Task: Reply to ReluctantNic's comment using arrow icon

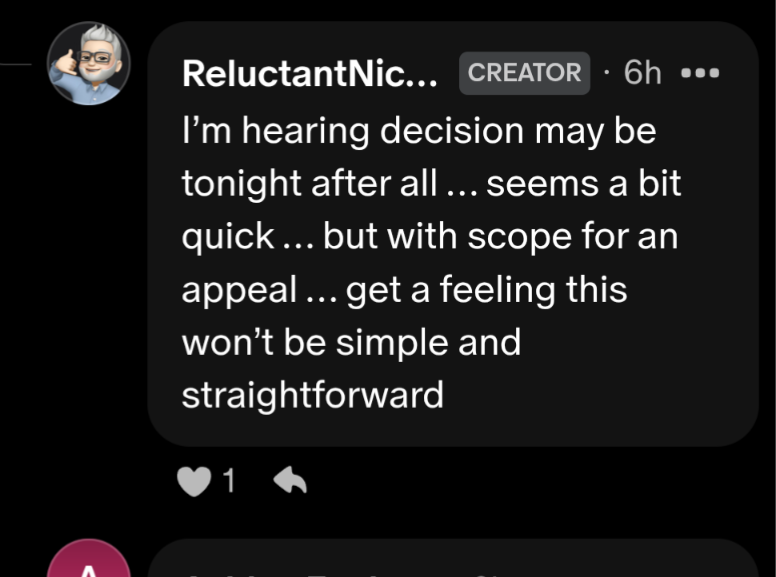Action: [x=290, y=480]
